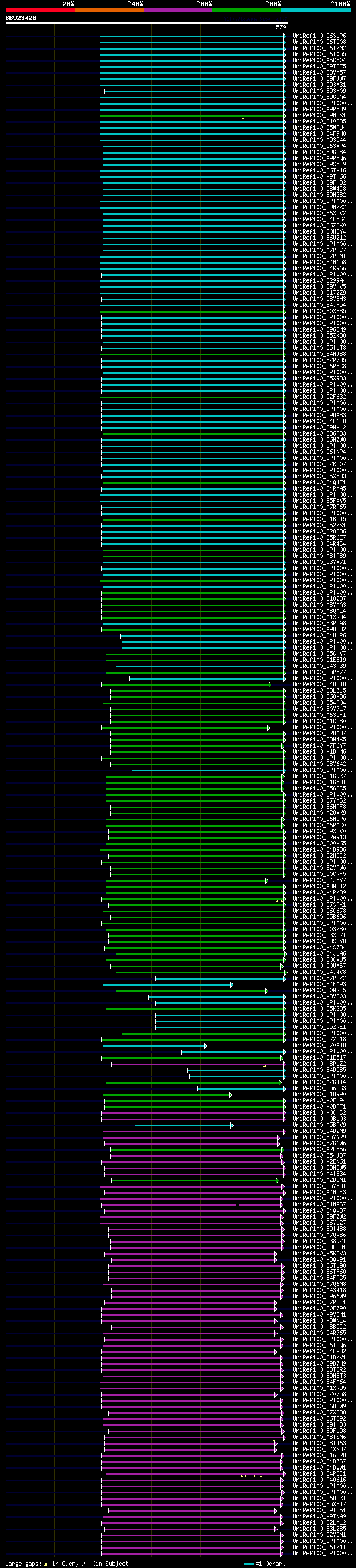Select hit label UniRef100_Q299A4
Viewport: 356px width, 1568px height.
[319, 280]
